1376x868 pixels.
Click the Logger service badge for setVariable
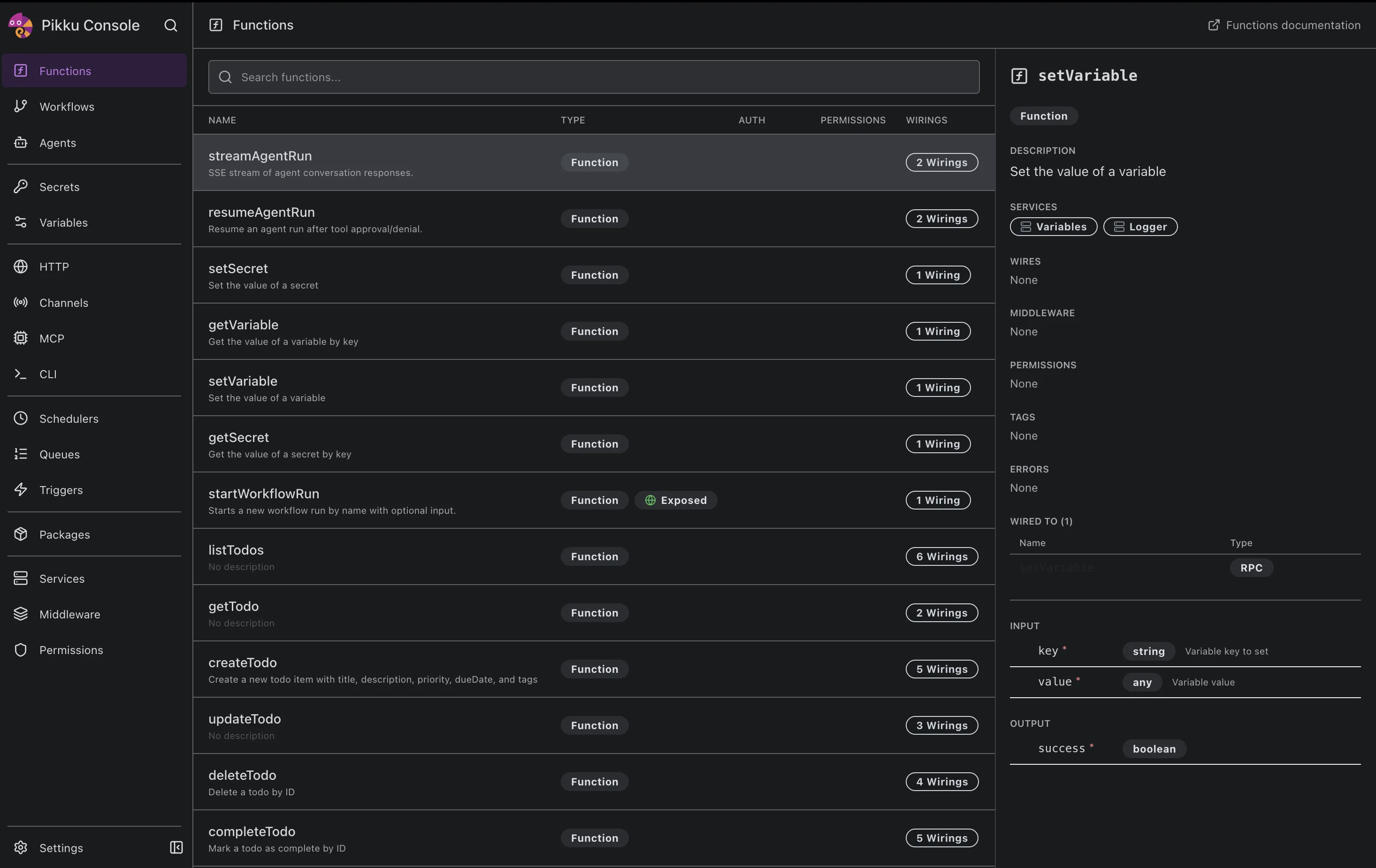click(x=1140, y=226)
